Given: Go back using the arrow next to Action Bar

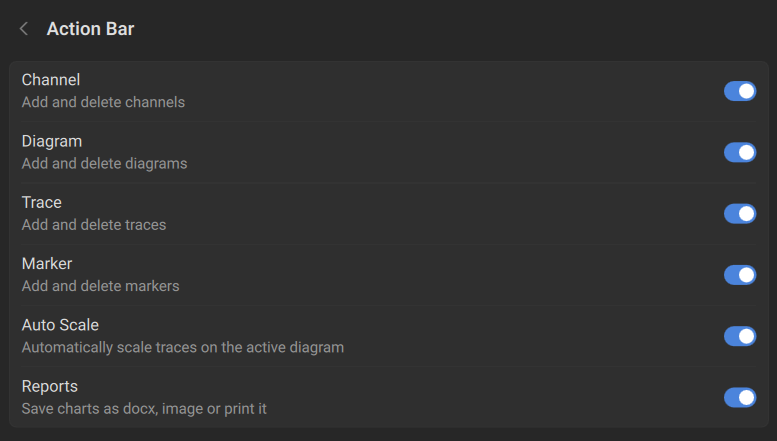Looking at the screenshot, I should click(x=24, y=29).
